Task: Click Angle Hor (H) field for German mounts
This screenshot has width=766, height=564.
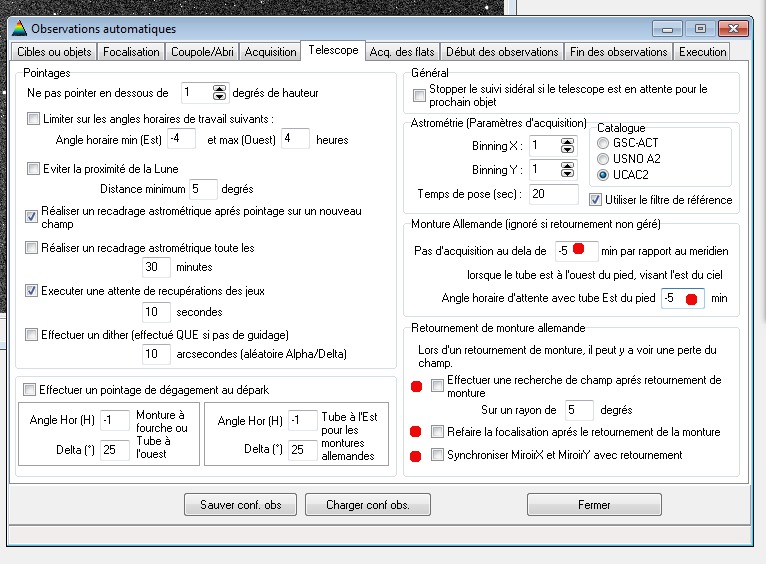Action: pos(303,420)
